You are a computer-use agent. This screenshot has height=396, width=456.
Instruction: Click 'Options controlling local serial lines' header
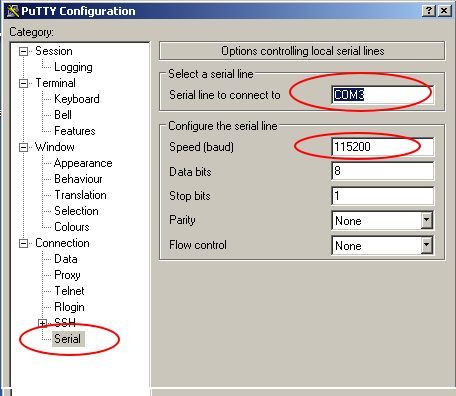pos(302,51)
